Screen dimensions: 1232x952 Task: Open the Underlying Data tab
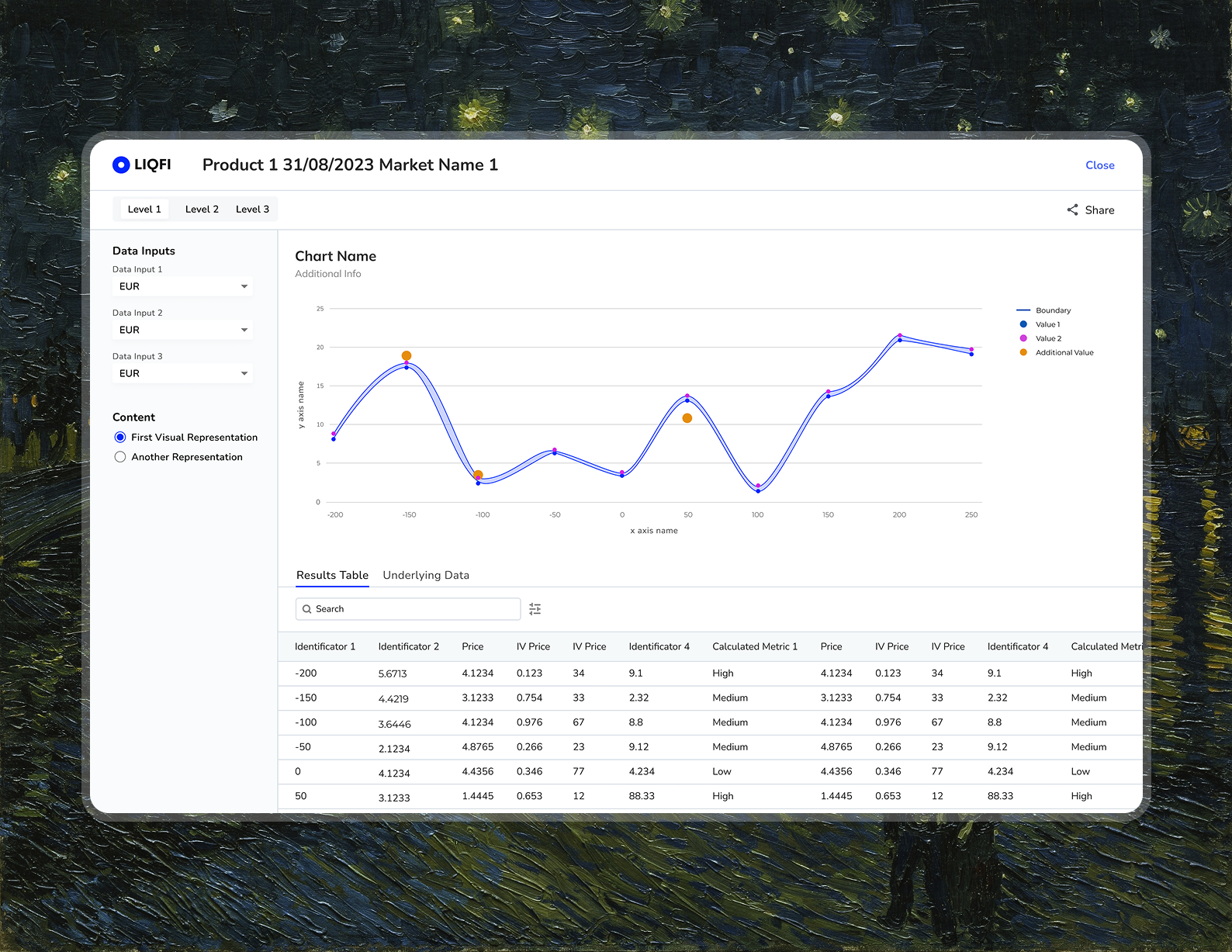point(426,575)
